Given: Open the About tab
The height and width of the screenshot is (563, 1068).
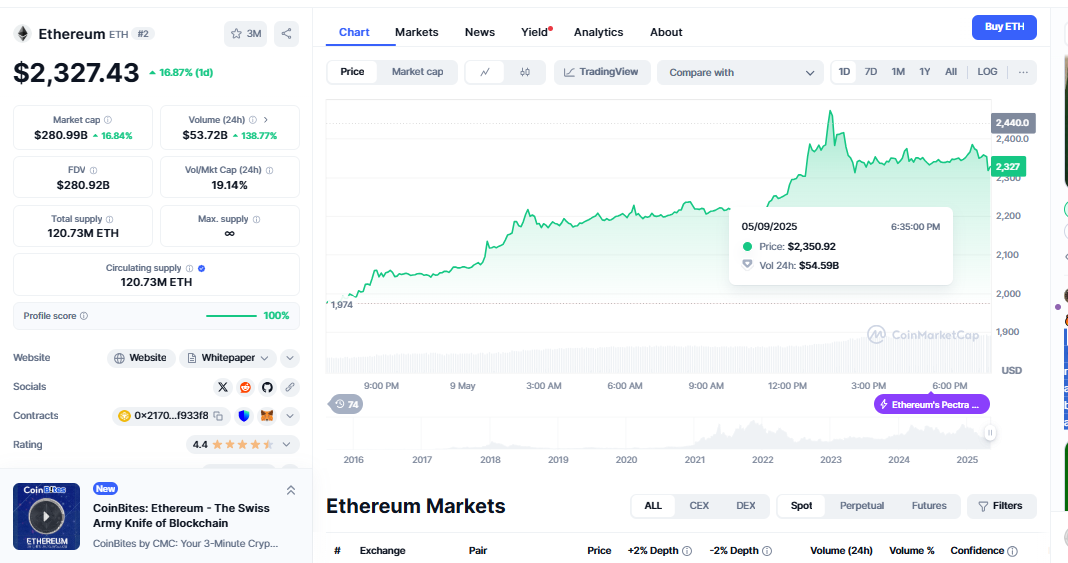Looking at the screenshot, I should [x=666, y=33].
